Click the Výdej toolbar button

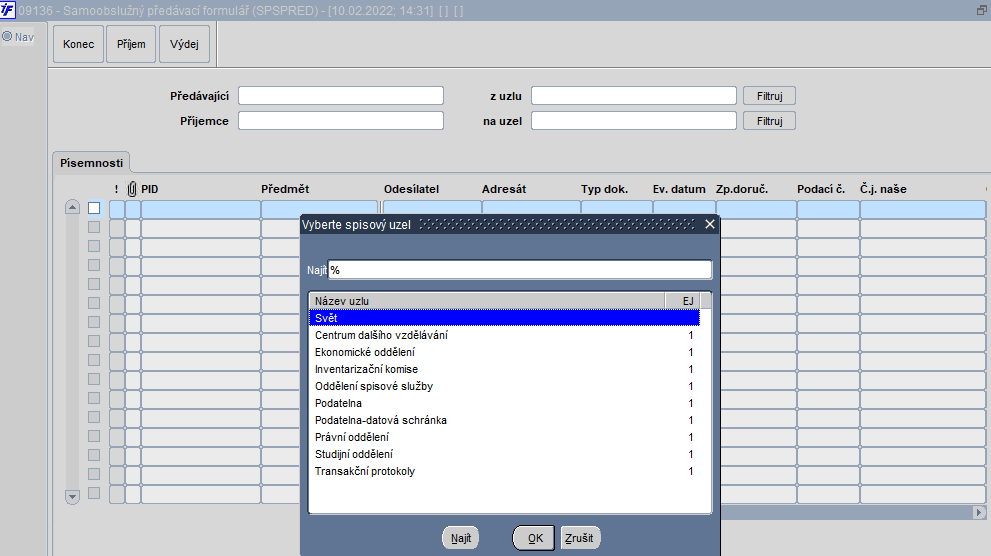185,44
